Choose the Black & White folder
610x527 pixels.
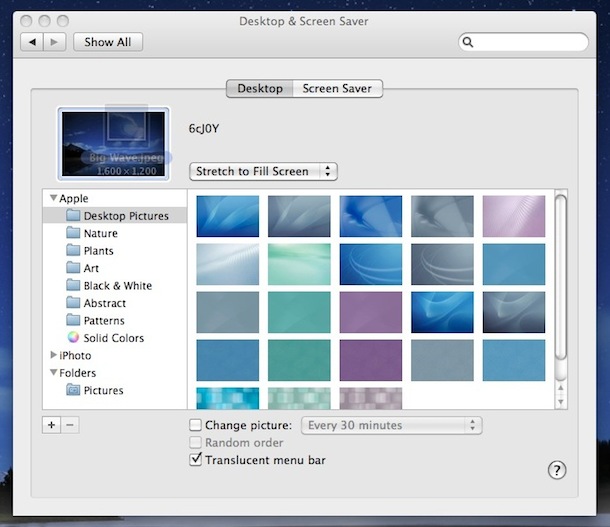117,286
